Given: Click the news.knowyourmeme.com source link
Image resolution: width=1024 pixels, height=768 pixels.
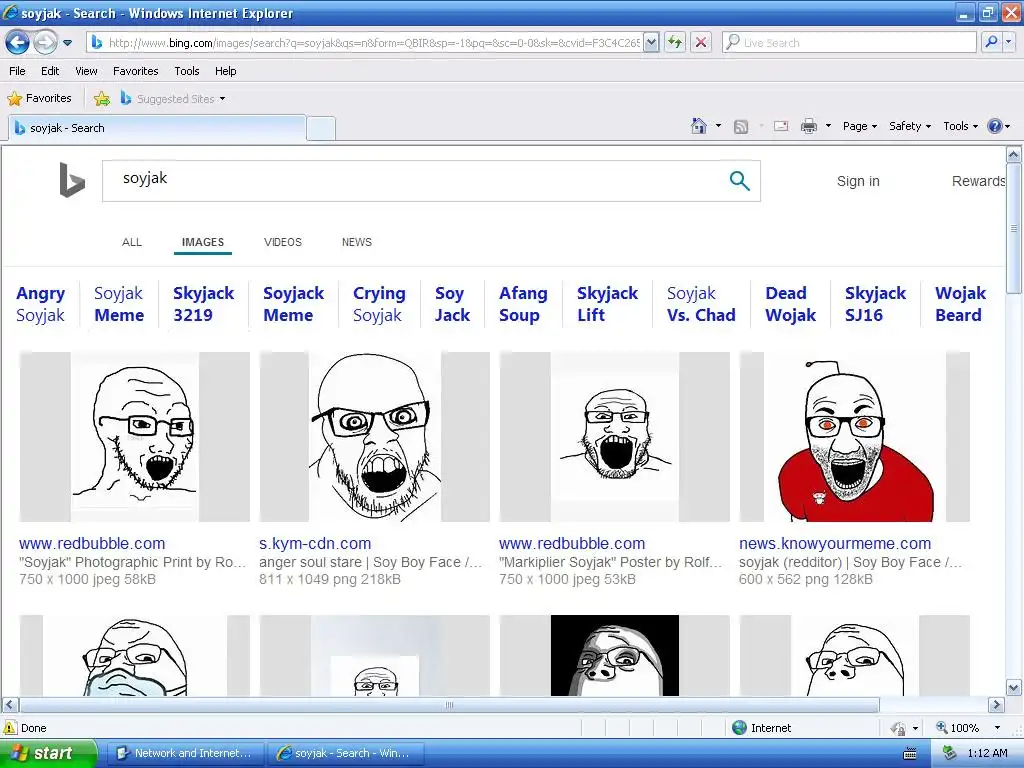Looking at the screenshot, I should point(835,543).
